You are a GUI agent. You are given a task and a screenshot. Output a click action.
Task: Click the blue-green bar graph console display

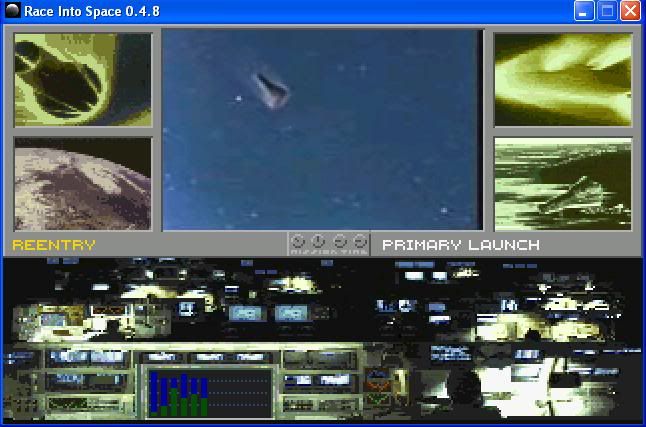coord(209,394)
